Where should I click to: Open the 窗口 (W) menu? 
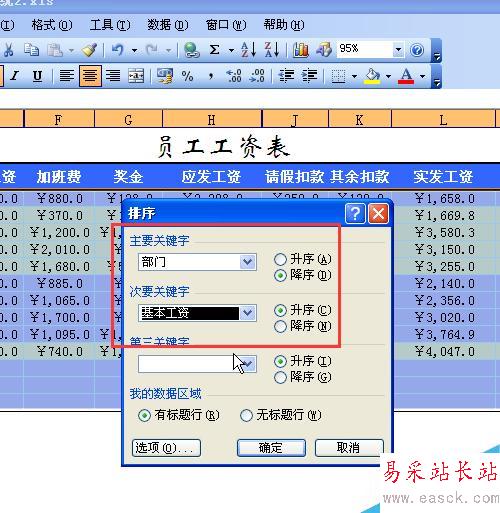226,25
